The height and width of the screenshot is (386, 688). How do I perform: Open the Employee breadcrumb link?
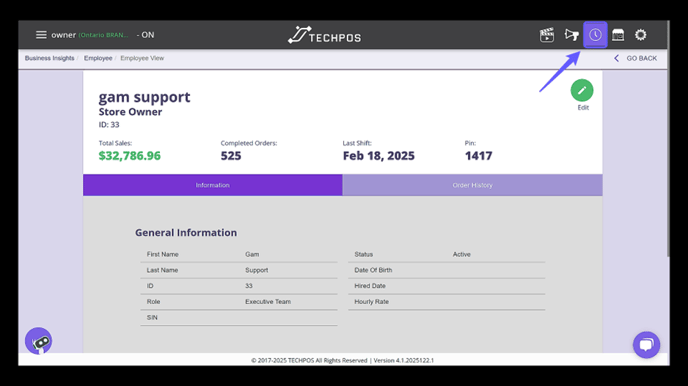[98, 58]
